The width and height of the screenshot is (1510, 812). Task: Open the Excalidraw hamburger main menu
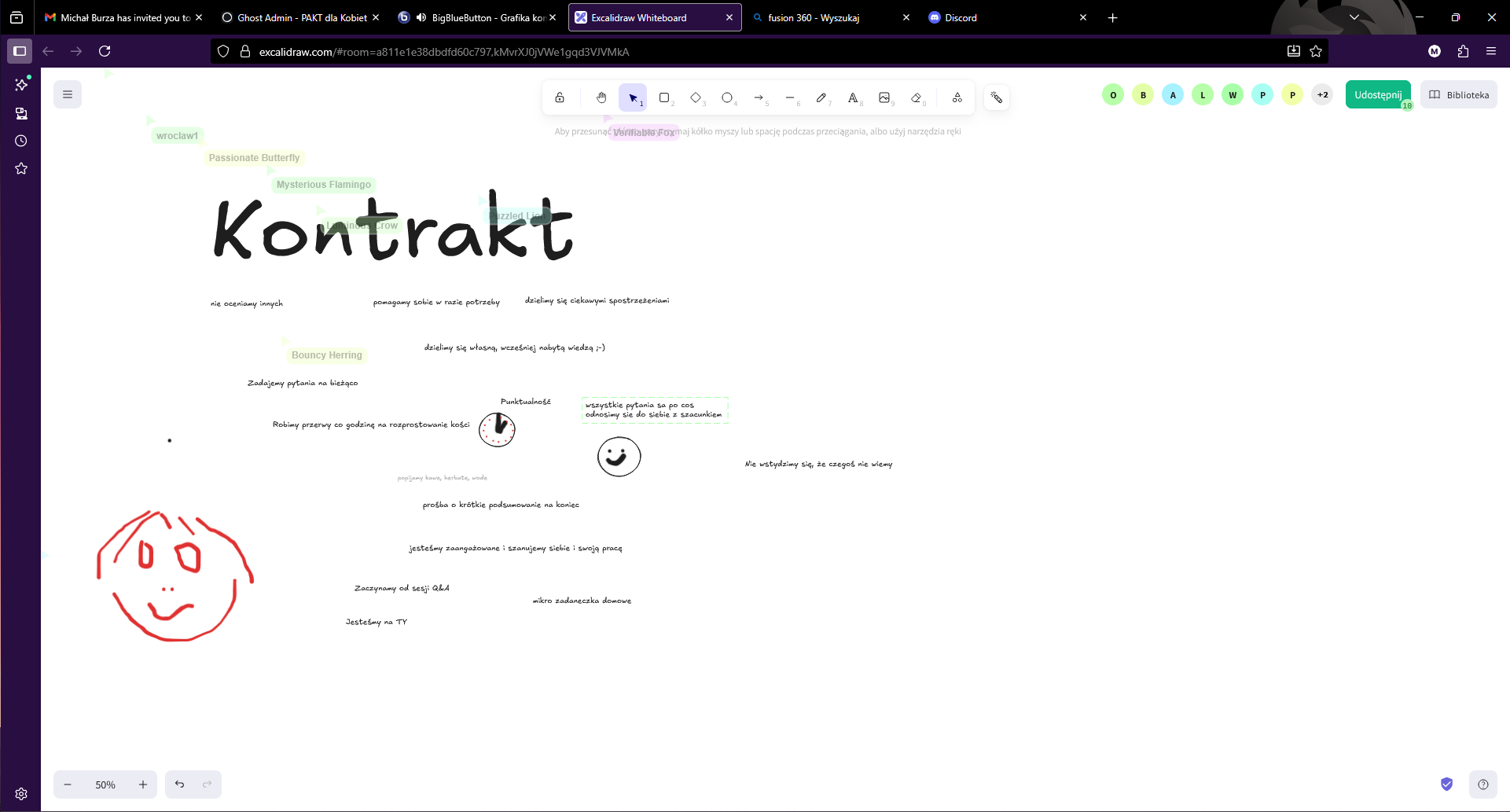click(68, 94)
